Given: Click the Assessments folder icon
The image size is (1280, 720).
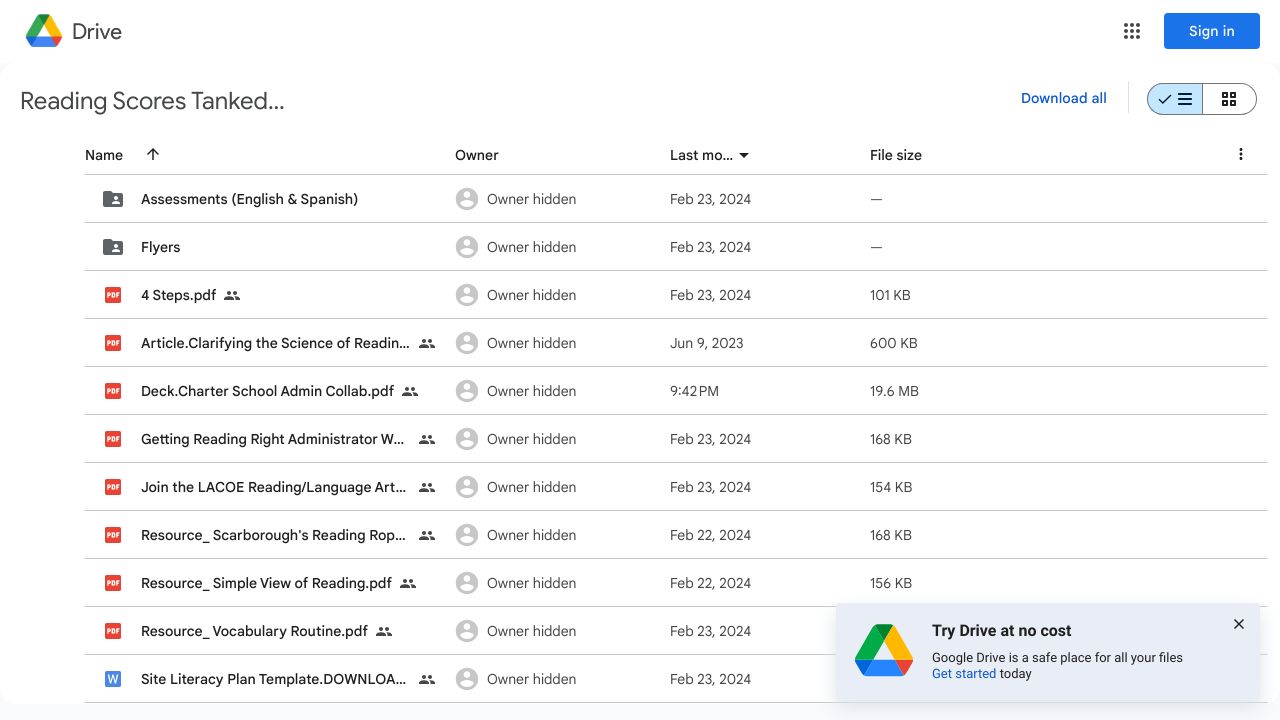Looking at the screenshot, I should click(113, 199).
